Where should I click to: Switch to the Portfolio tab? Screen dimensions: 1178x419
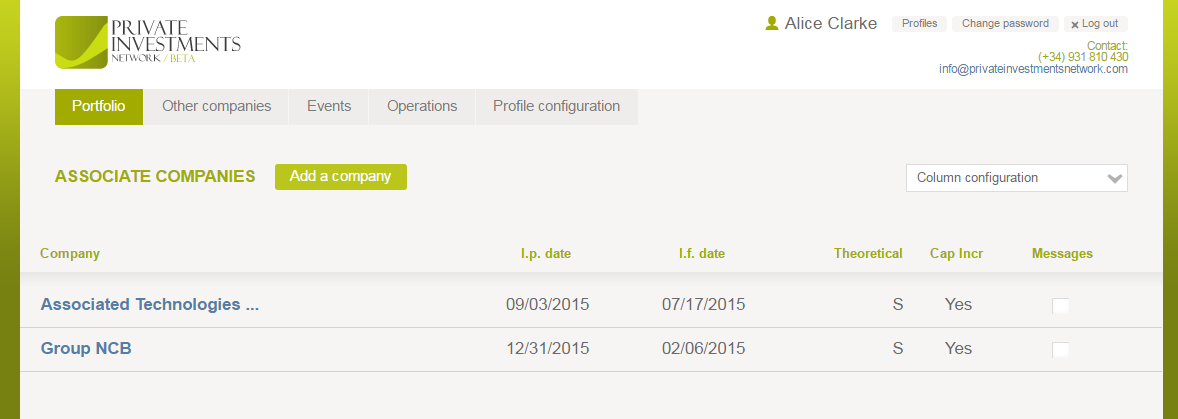(99, 106)
